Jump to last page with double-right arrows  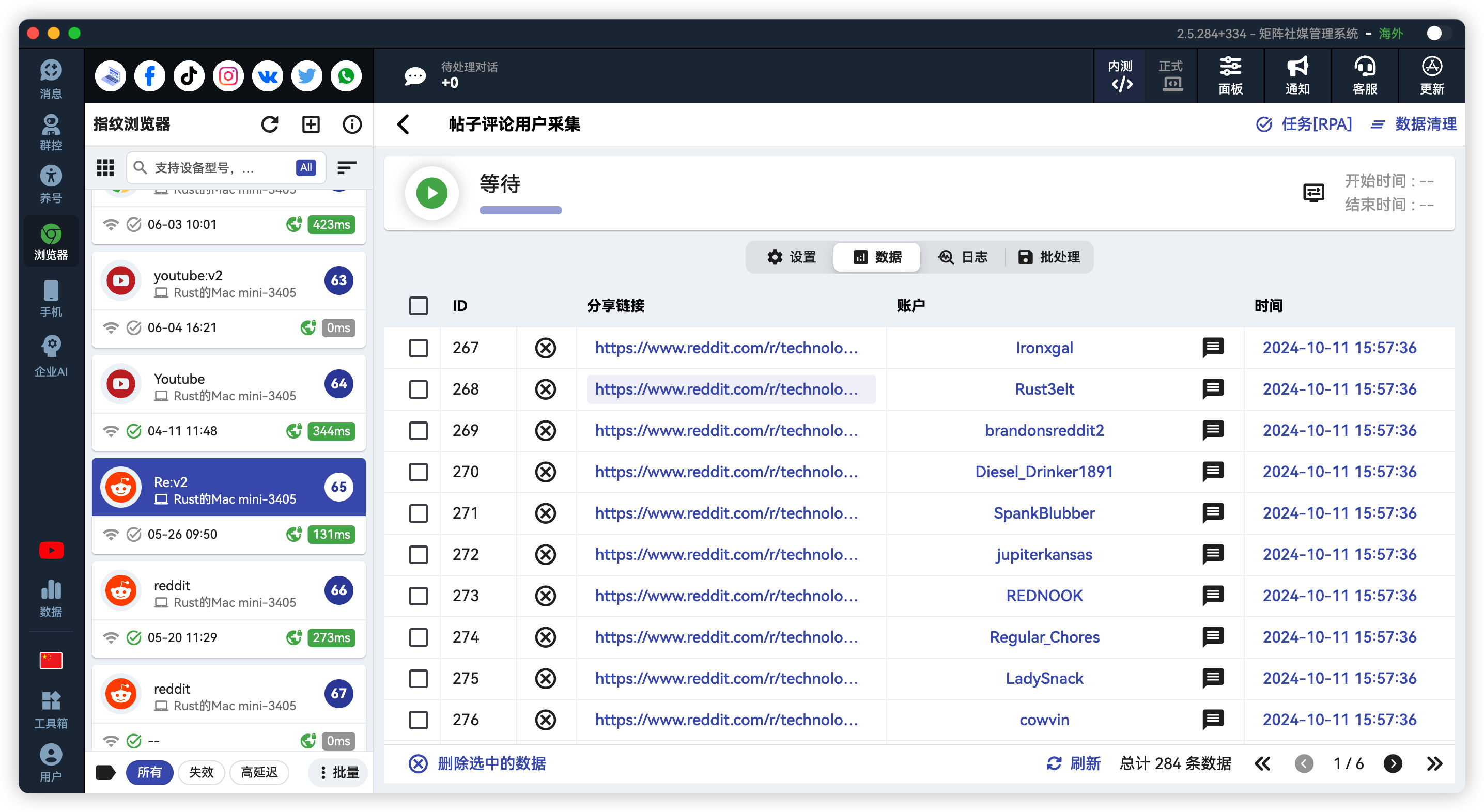tap(1434, 763)
